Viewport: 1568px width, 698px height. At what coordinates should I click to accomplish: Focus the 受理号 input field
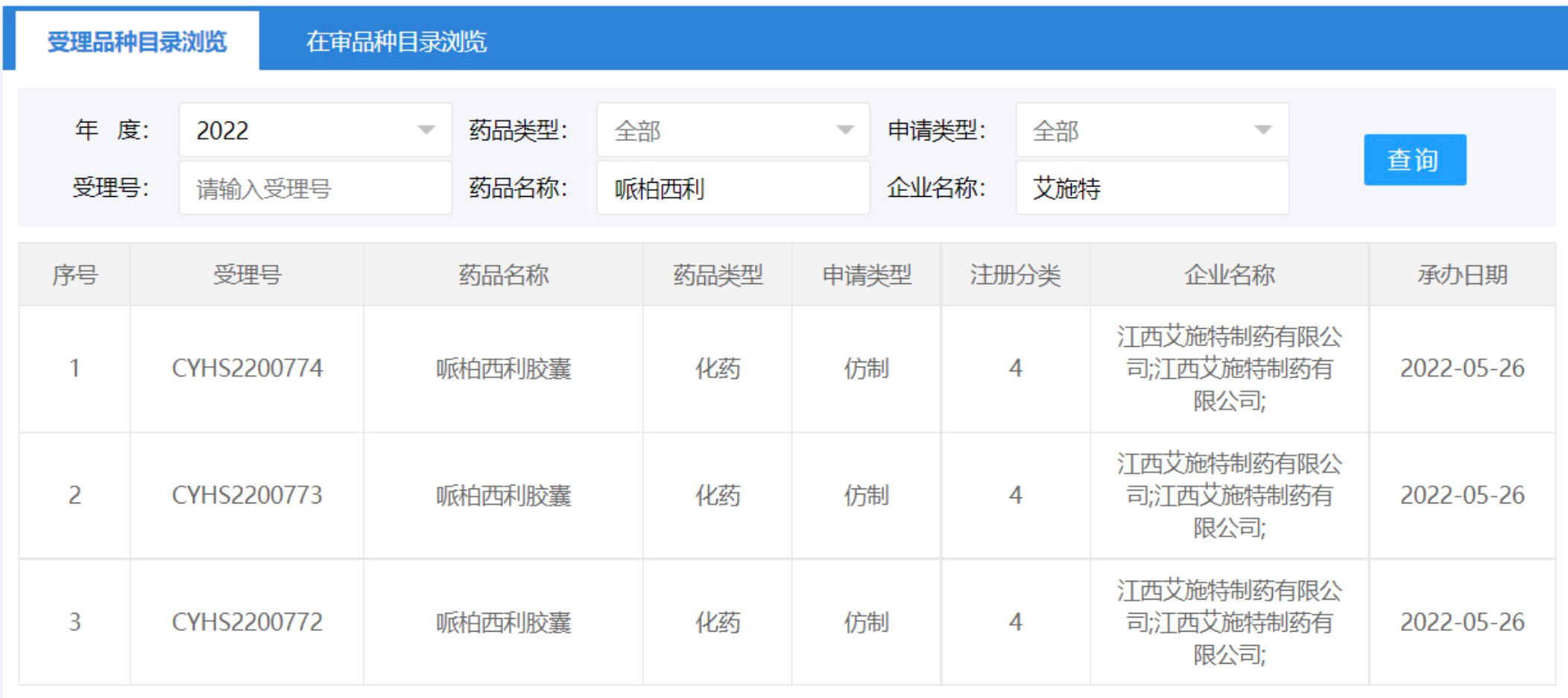(x=314, y=189)
